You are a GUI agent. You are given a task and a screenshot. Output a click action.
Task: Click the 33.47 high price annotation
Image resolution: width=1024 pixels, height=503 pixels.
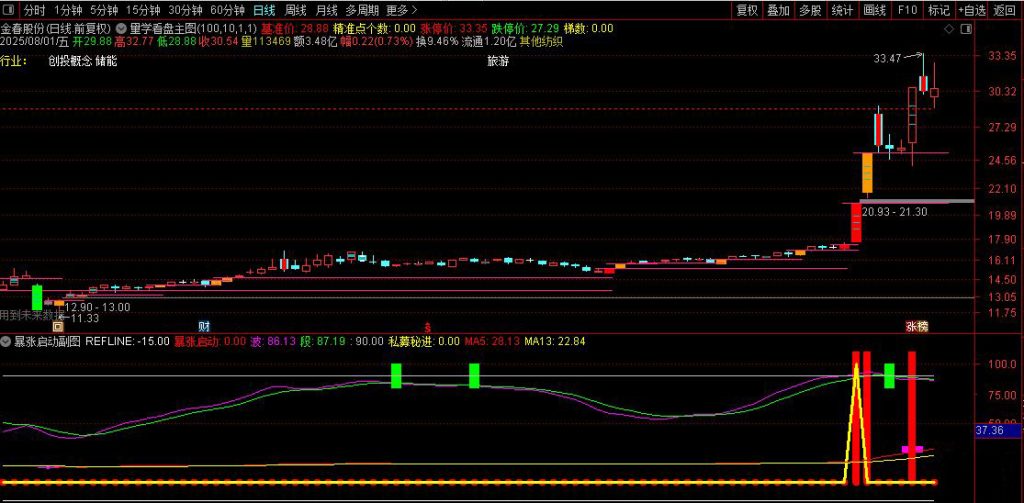tap(887, 60)
